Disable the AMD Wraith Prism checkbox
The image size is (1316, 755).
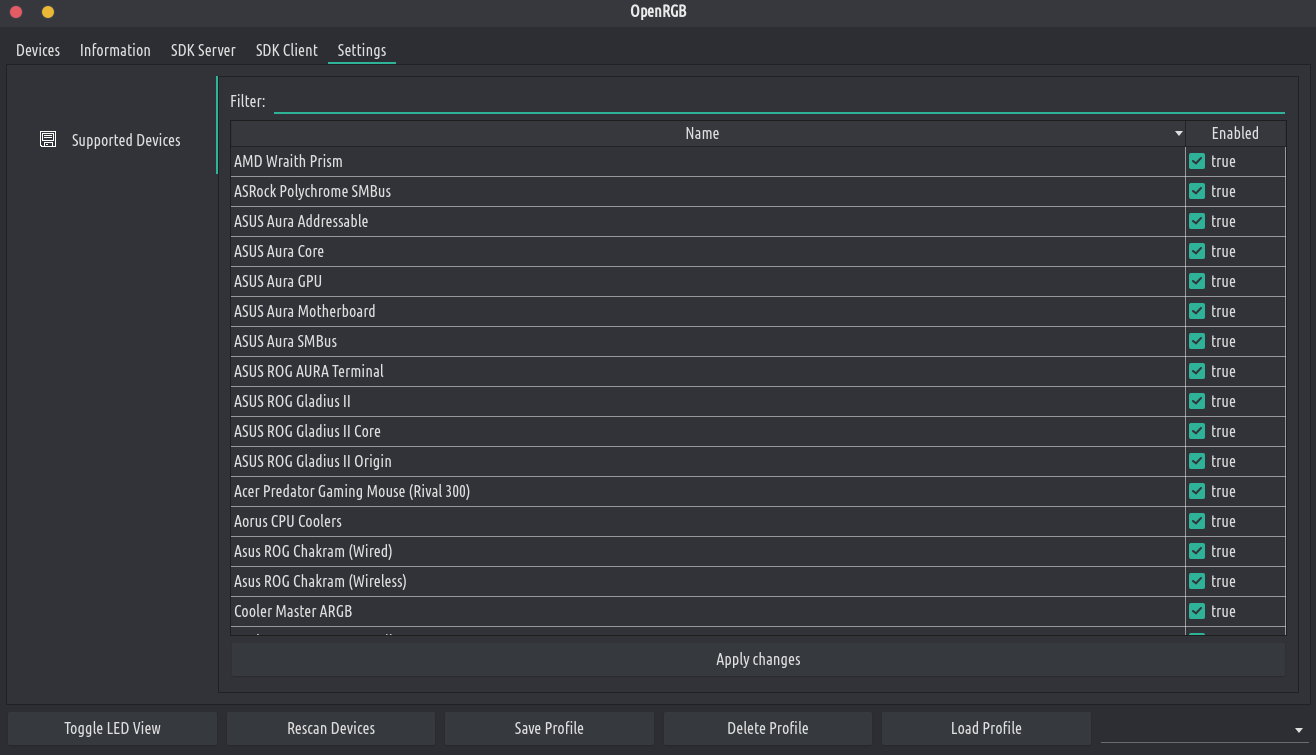(1197, 161)
